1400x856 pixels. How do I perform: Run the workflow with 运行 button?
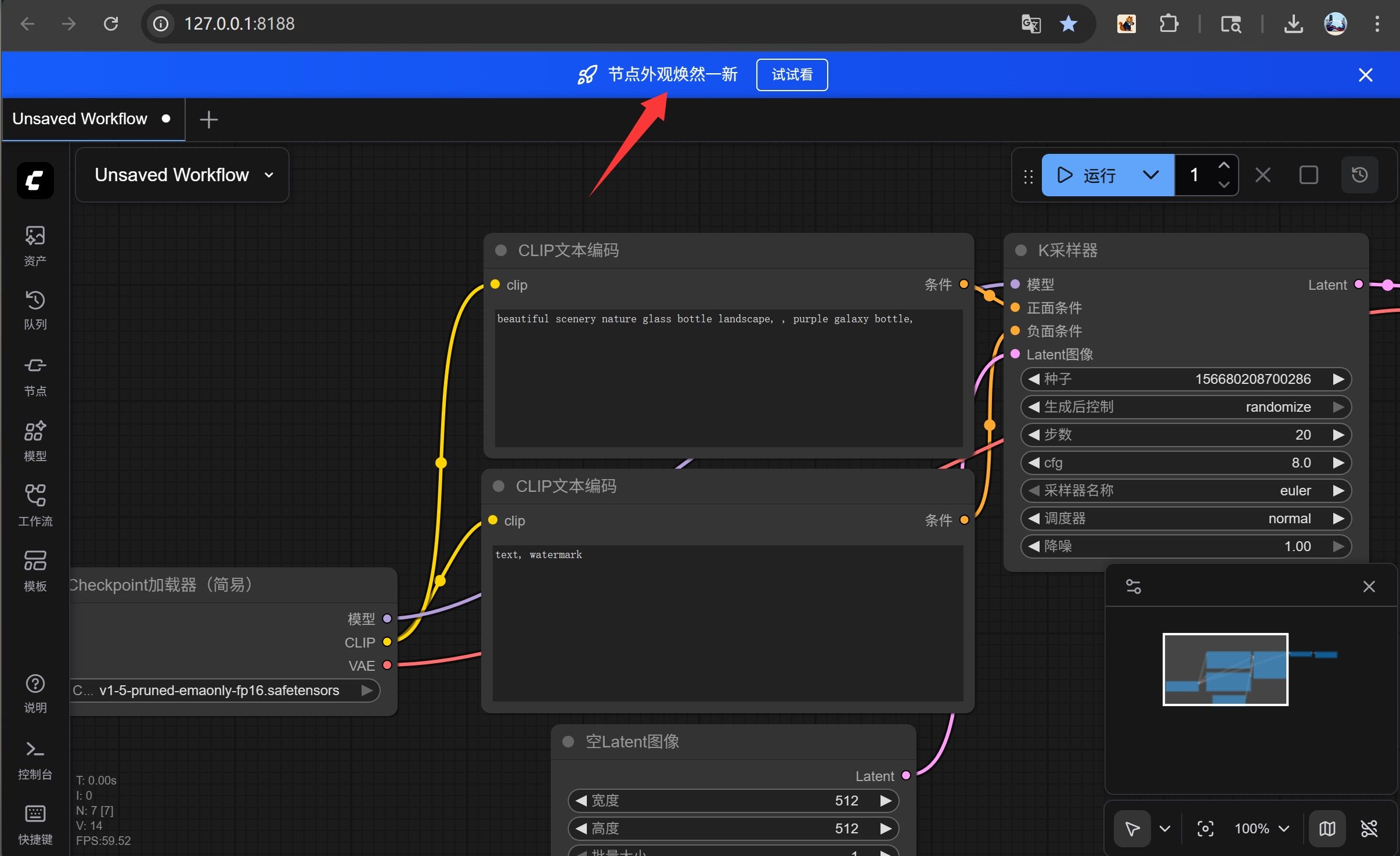coord(1087,175)
